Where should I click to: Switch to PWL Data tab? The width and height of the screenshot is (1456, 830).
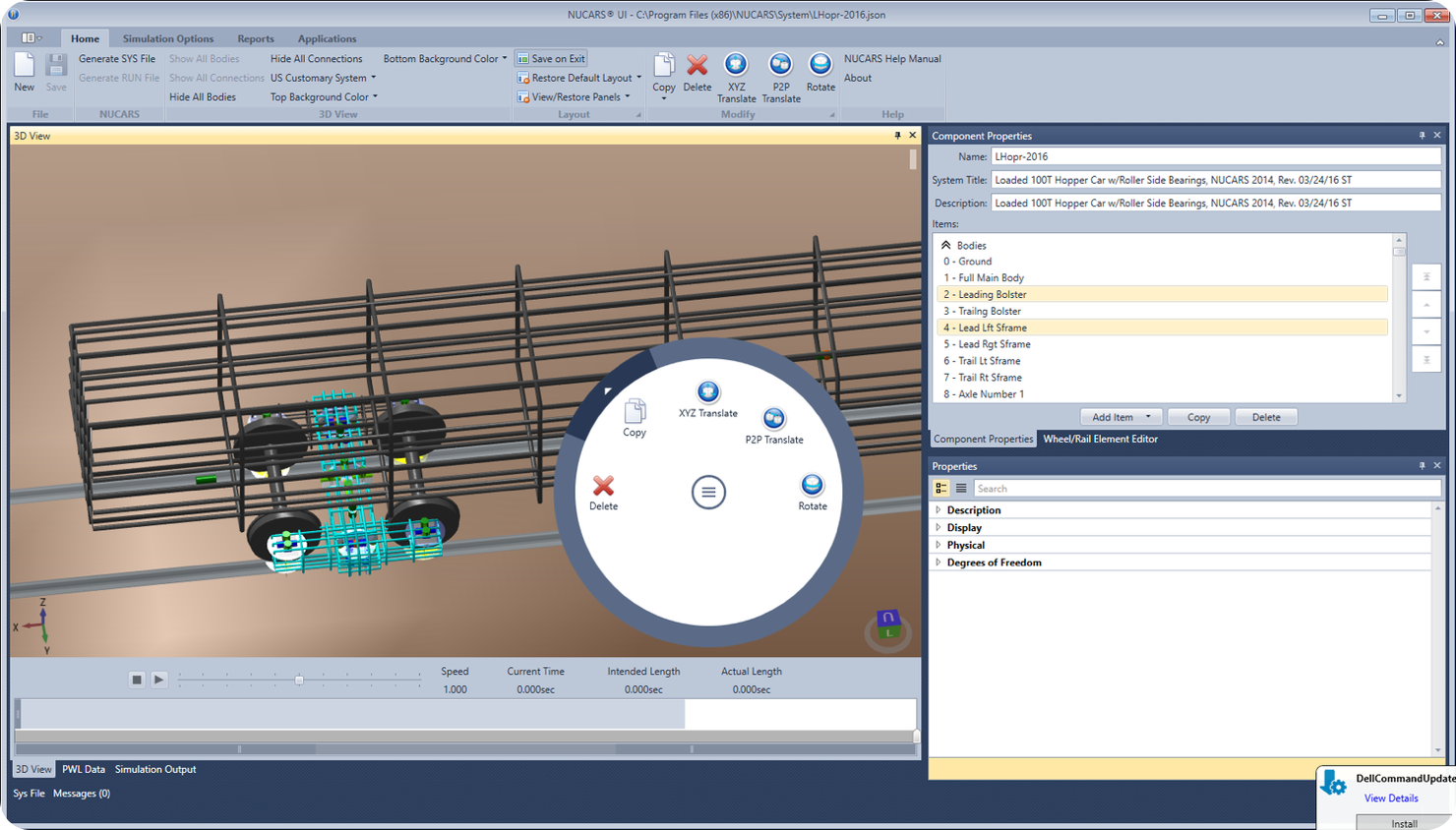pos(84,769)
